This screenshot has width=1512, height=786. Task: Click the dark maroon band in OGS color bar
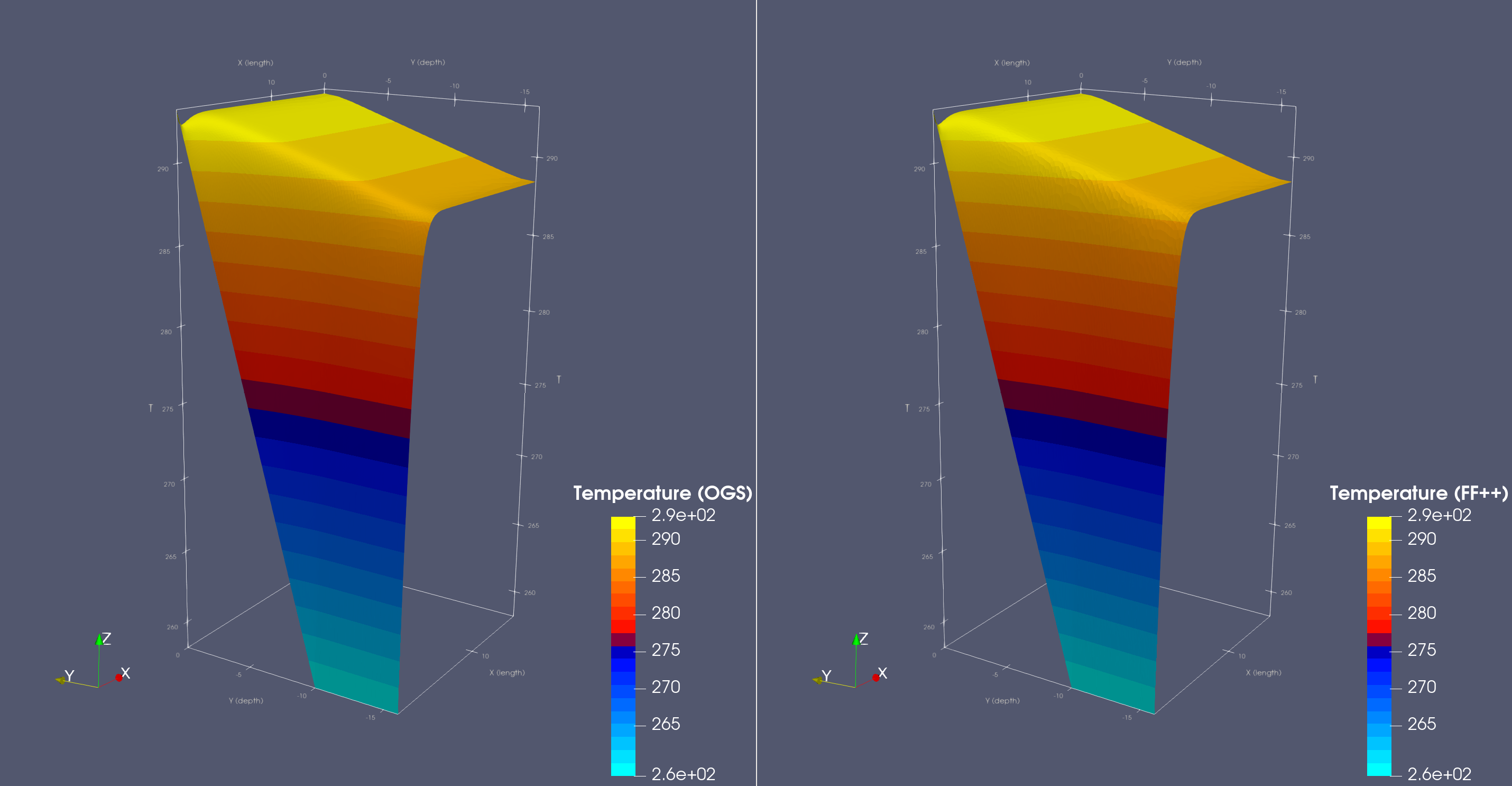(623, 639)
